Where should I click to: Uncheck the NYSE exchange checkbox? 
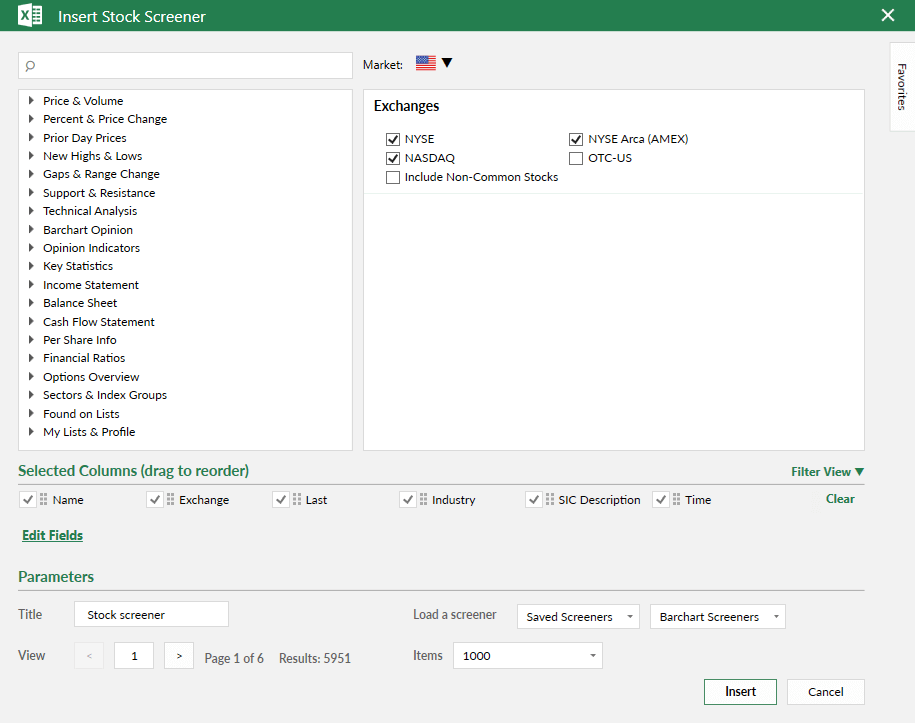pyautogui.click(x=393, y=139)
